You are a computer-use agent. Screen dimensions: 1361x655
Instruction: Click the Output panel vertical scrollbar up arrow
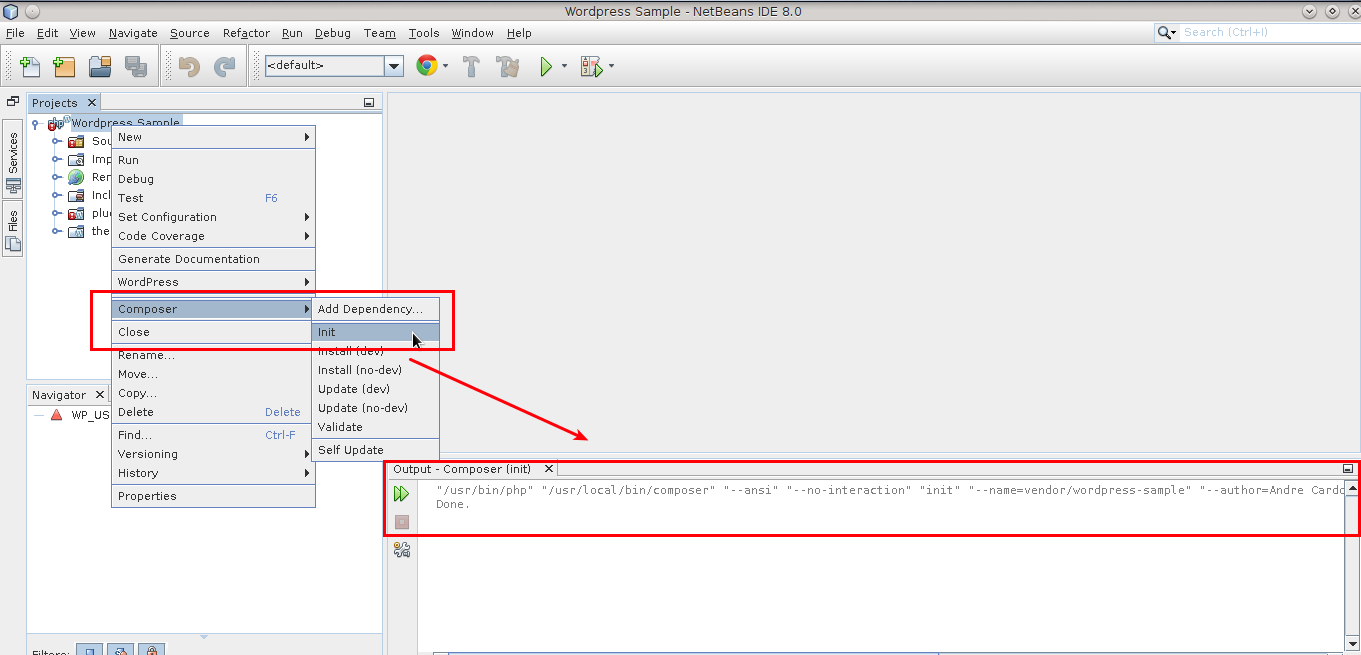[1352, 489]
